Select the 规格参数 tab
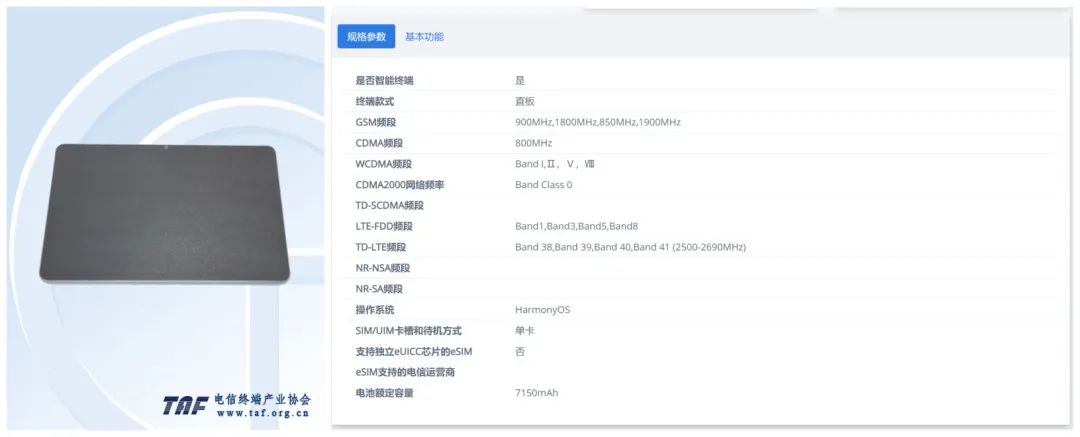 366,37
